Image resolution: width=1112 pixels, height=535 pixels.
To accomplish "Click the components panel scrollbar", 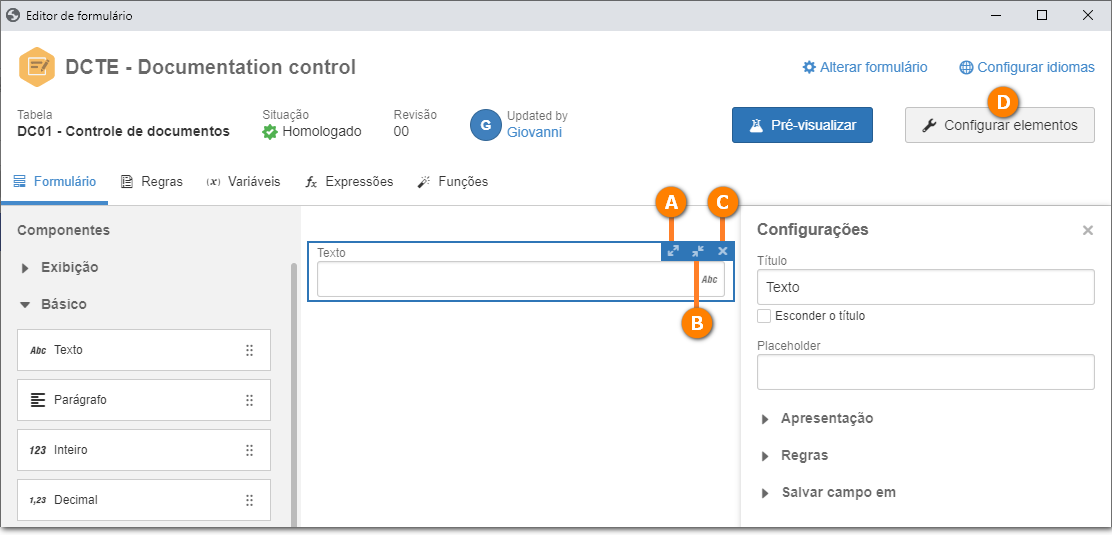I will click(293, 395).
